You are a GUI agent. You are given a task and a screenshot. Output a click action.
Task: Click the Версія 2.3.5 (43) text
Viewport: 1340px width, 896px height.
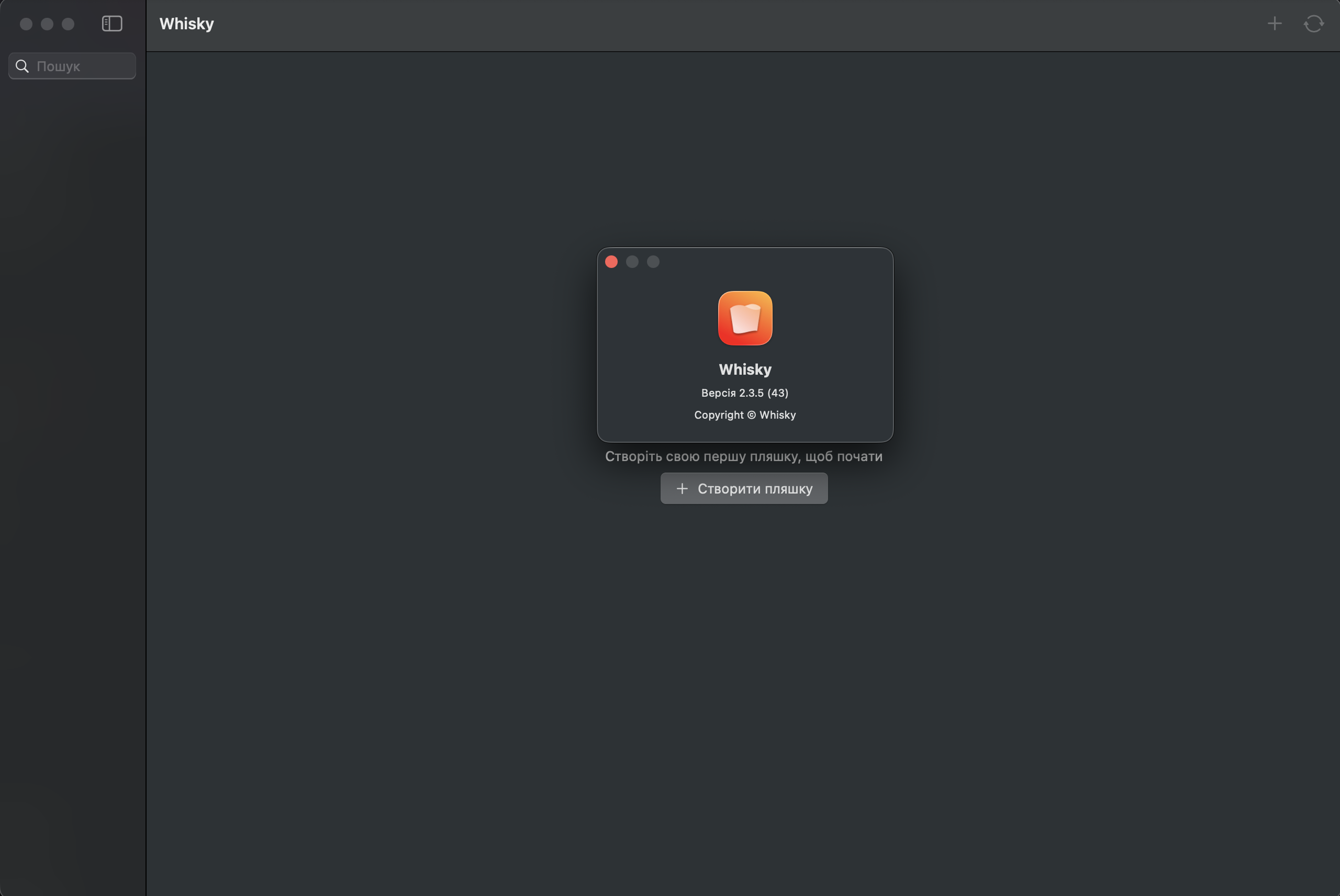pos(745,393)
